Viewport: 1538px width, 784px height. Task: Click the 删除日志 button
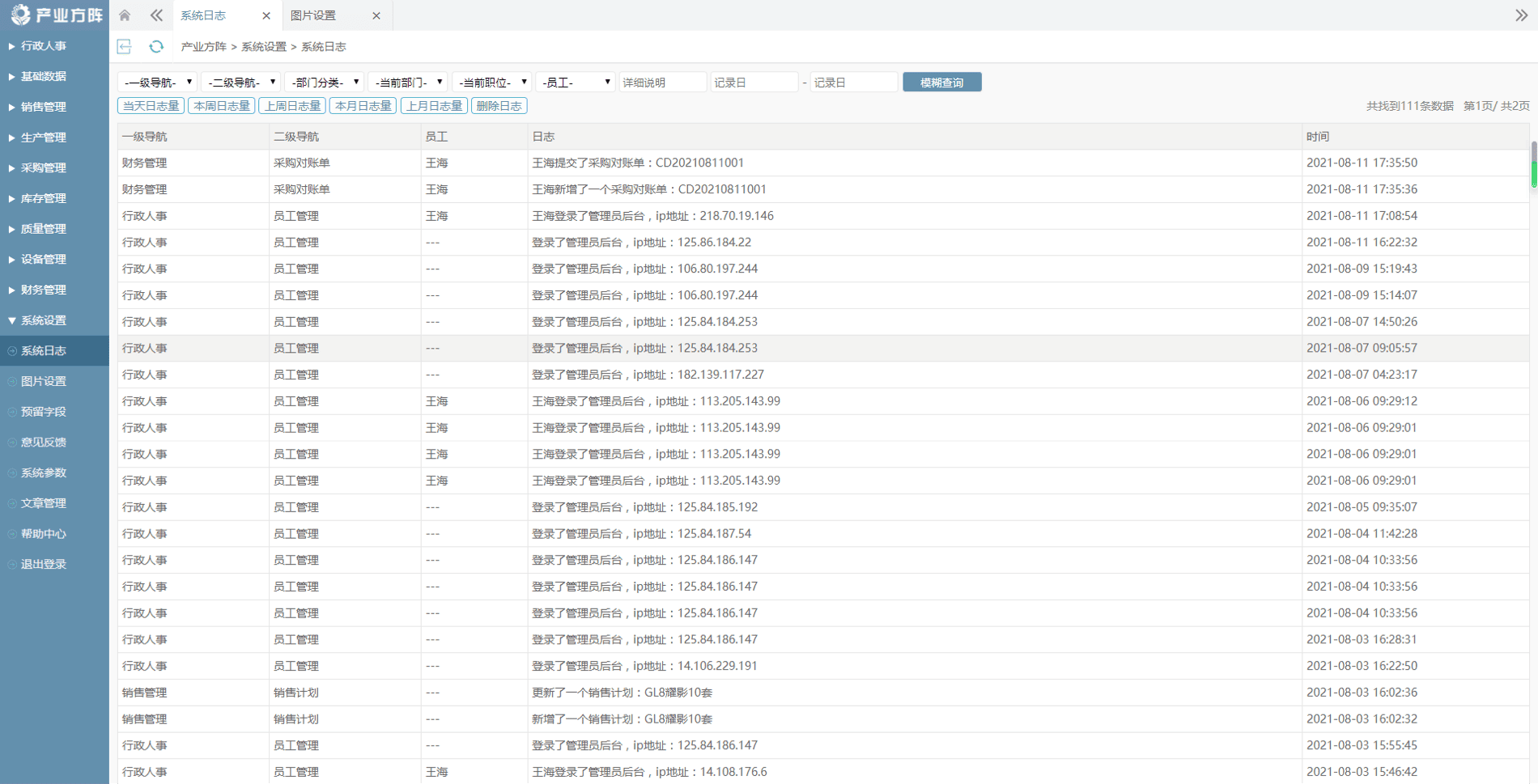point(499,106)
